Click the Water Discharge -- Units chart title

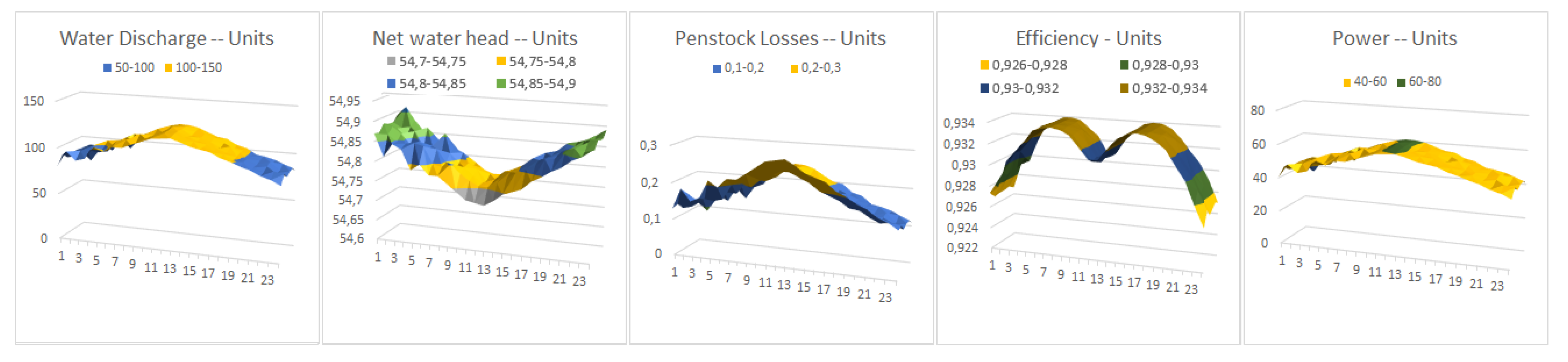tap(166, 38)
